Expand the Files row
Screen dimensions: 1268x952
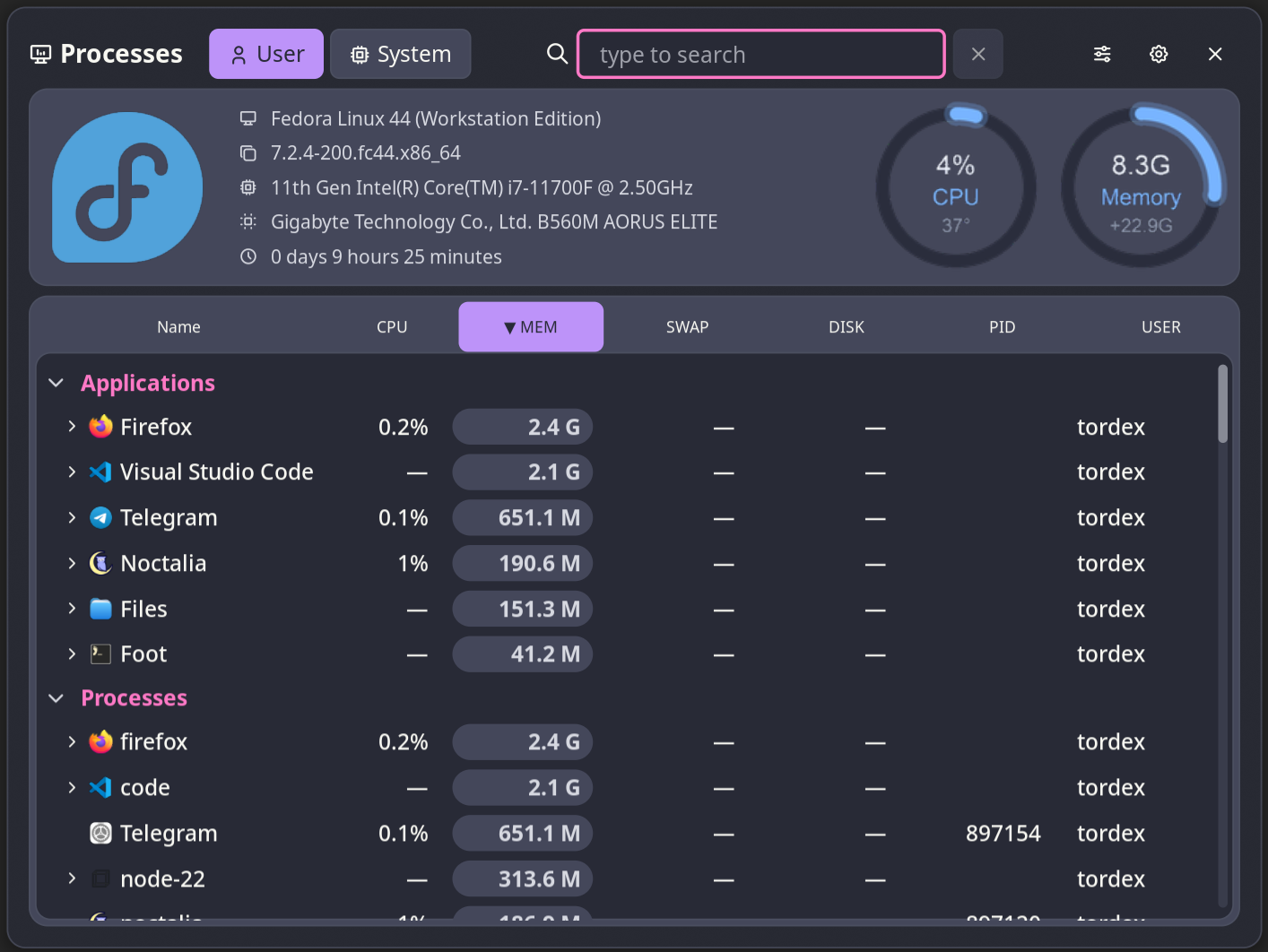(x=72, y=609)
